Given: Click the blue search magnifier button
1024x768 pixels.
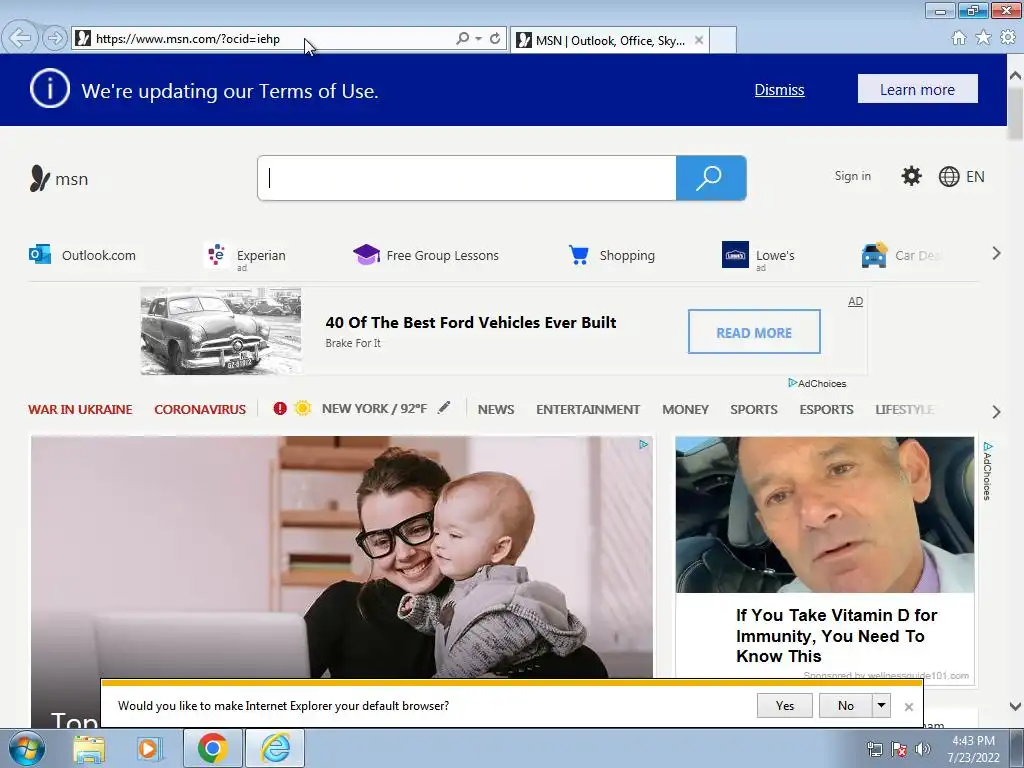Looking at the screenshot, I should tap(711, 178).
